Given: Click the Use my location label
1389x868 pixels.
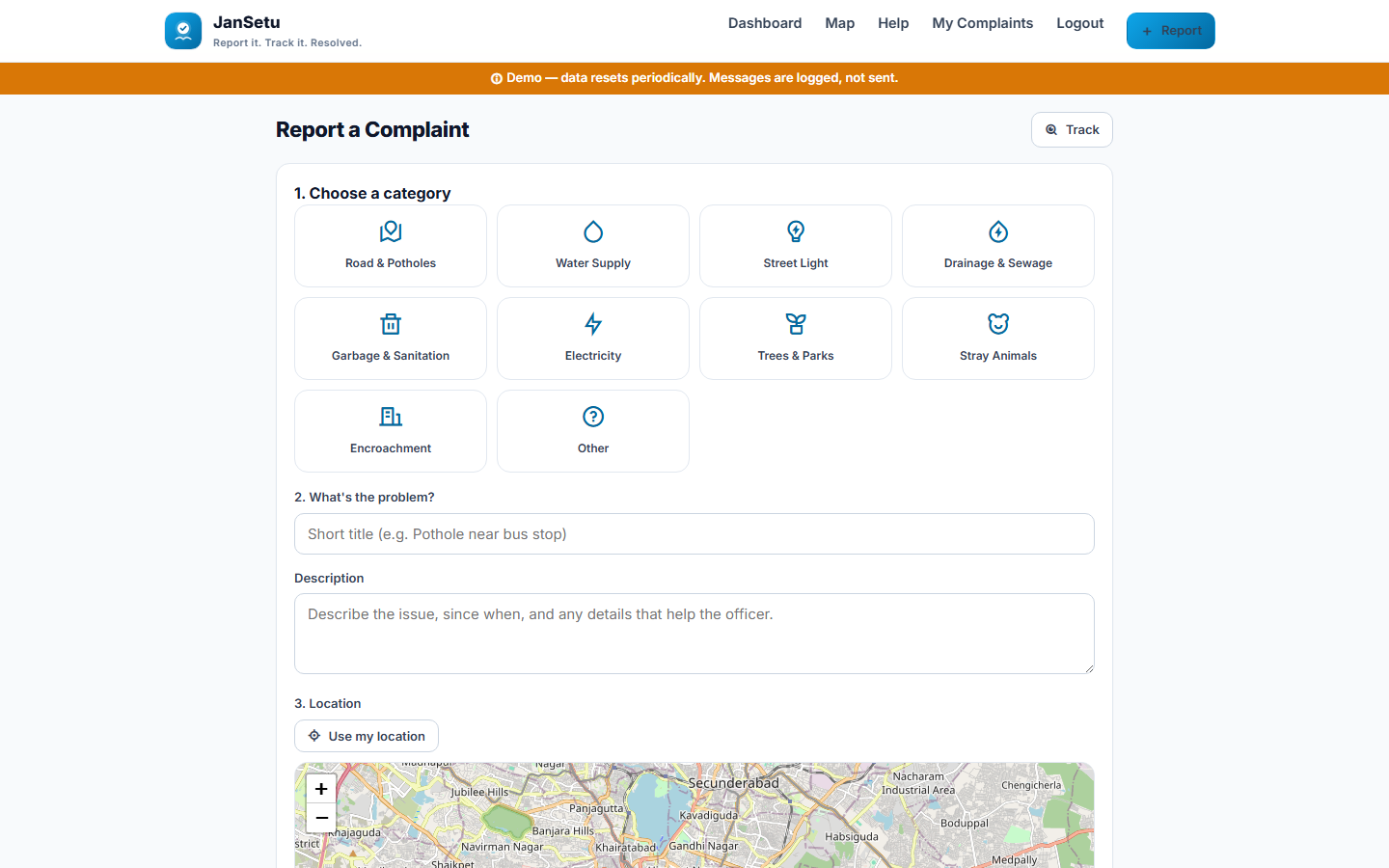Looking at the screenshot, I should 376,736.
